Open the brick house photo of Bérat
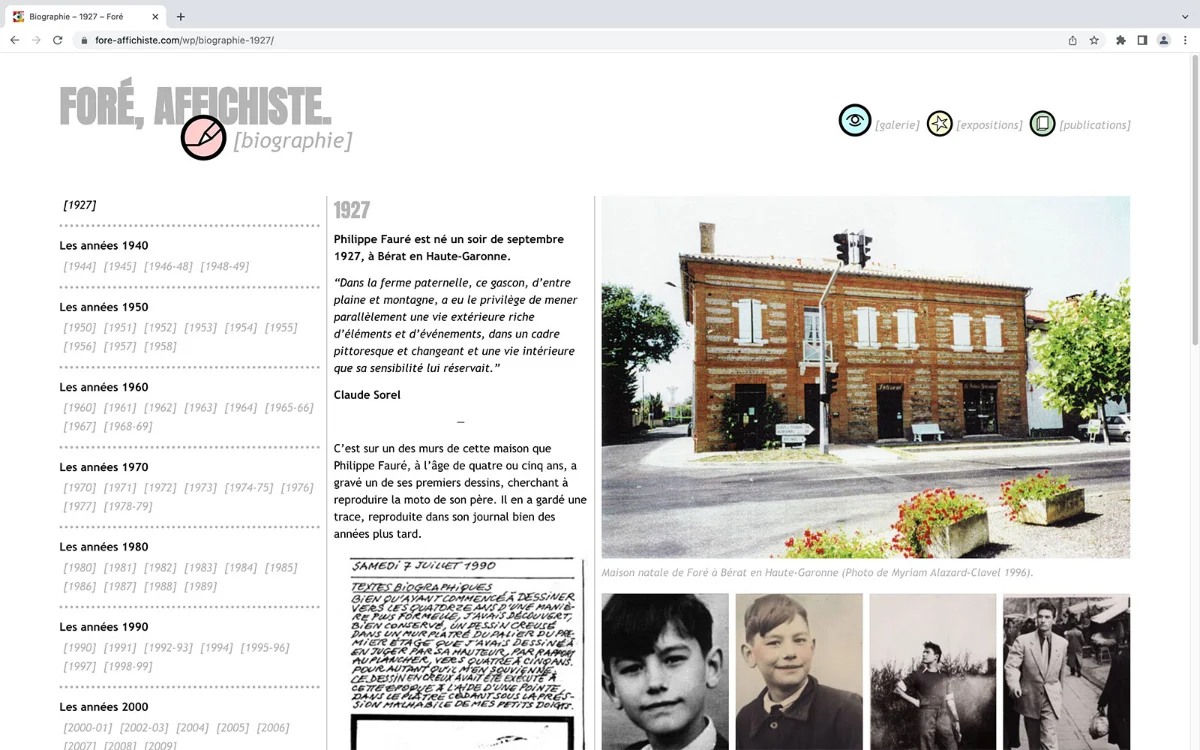 865,376
